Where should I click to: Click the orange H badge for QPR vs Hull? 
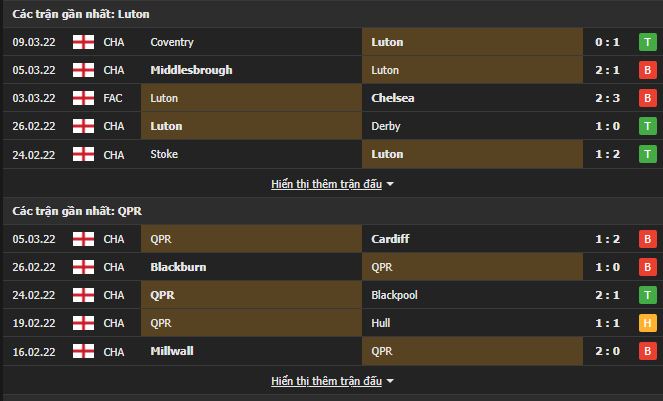[x=648, y=323]
